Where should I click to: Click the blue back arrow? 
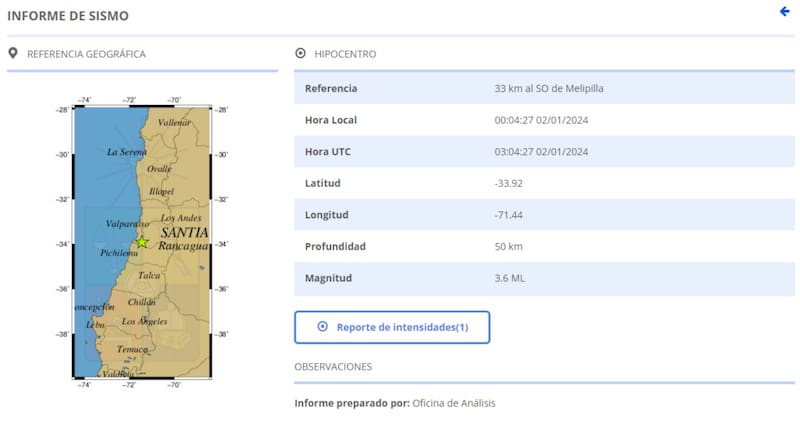coord(784,12)
